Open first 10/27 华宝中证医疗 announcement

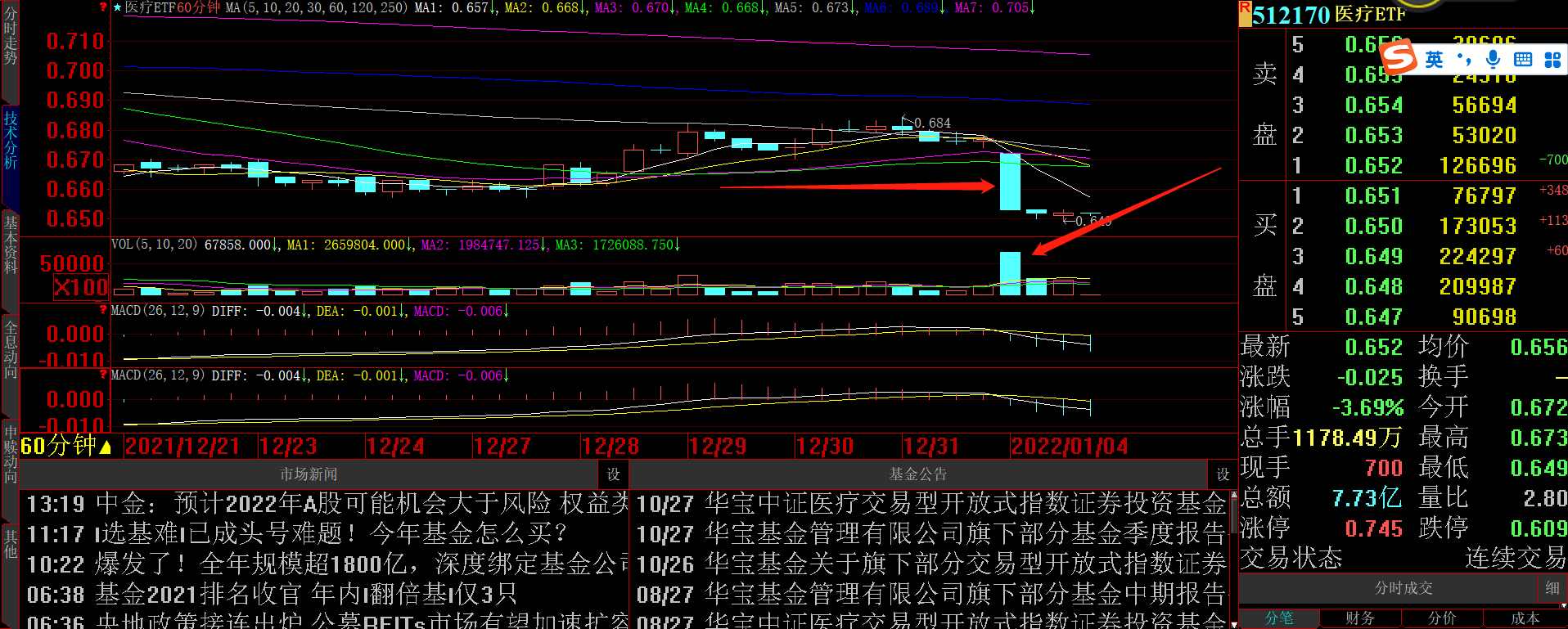point(931,503)
